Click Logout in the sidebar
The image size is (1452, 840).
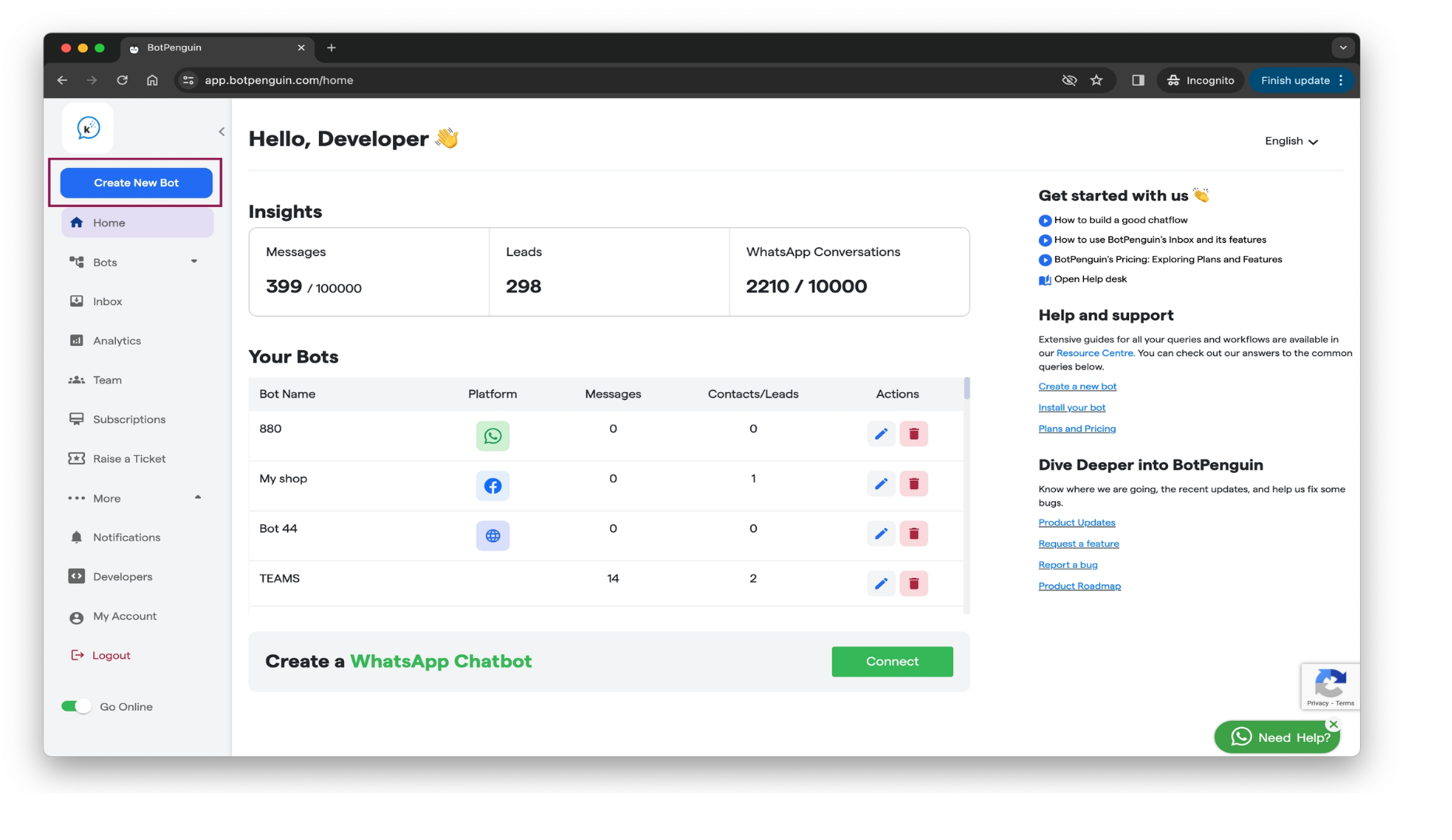tap(111, 655)
